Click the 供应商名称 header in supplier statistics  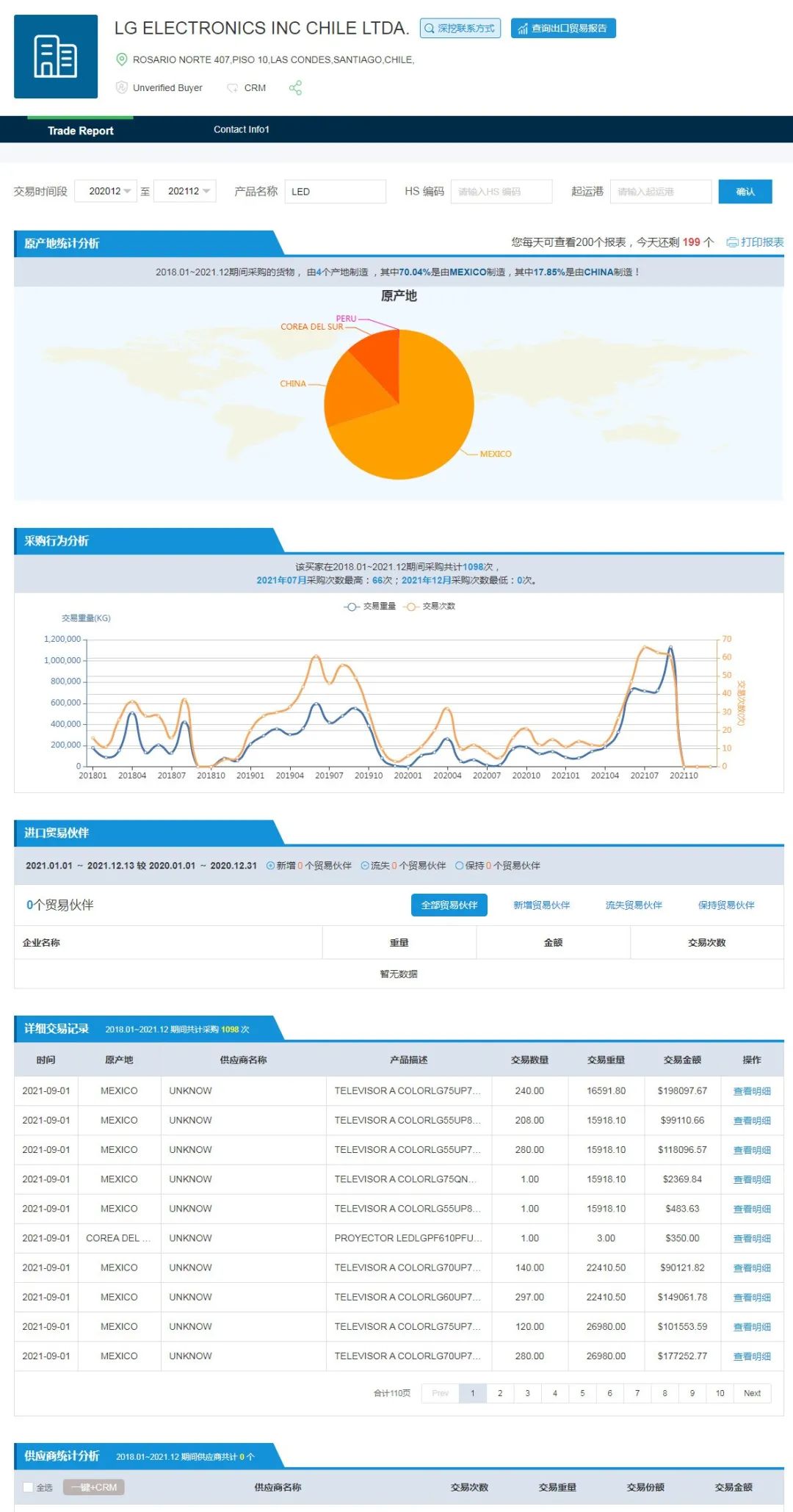[x=278, y=1487]
